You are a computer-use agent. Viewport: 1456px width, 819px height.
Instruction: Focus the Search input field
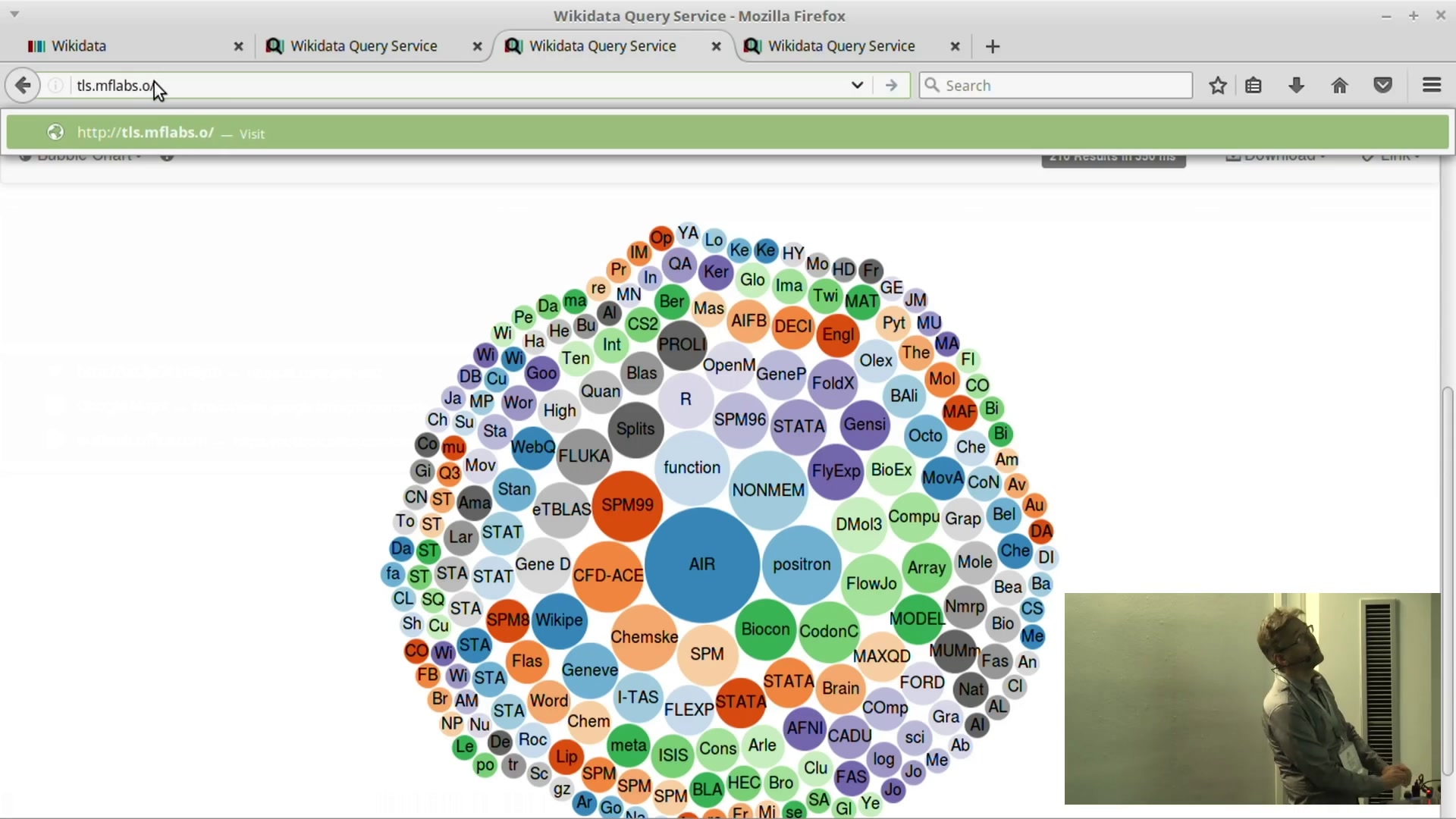pos(1056,85)
